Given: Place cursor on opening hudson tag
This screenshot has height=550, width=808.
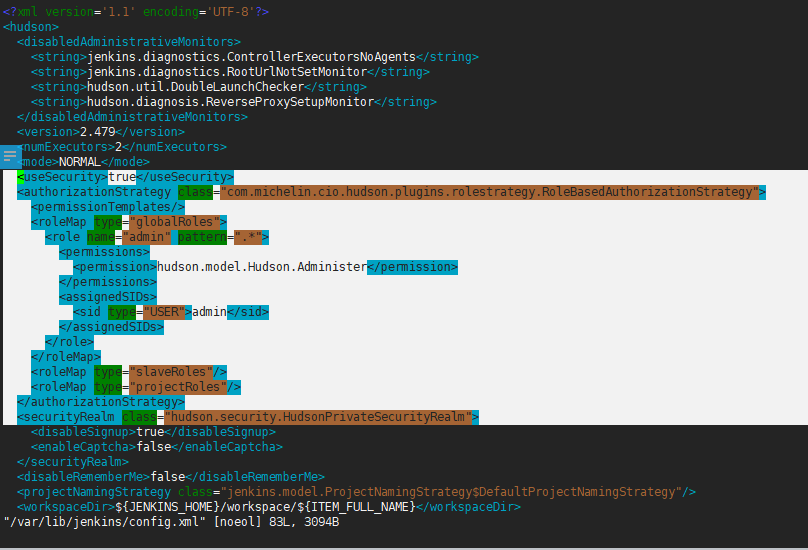Looking at the screenshot, I should (x=31, y=27).
